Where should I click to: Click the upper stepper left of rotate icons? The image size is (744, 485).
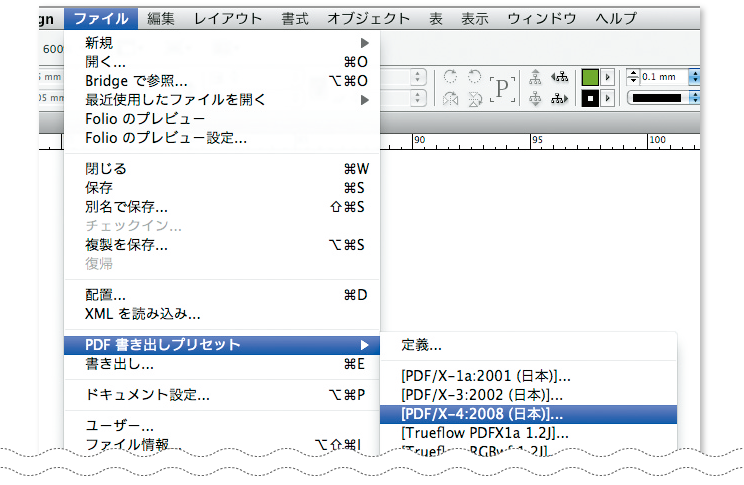418,77
